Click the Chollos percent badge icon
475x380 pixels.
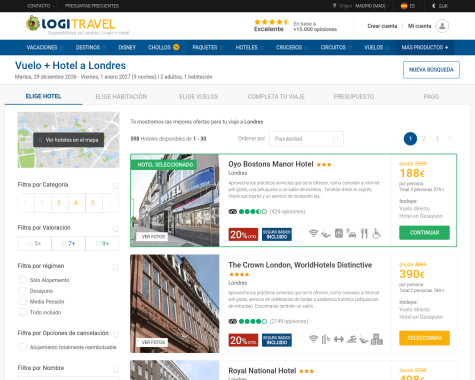176,47
